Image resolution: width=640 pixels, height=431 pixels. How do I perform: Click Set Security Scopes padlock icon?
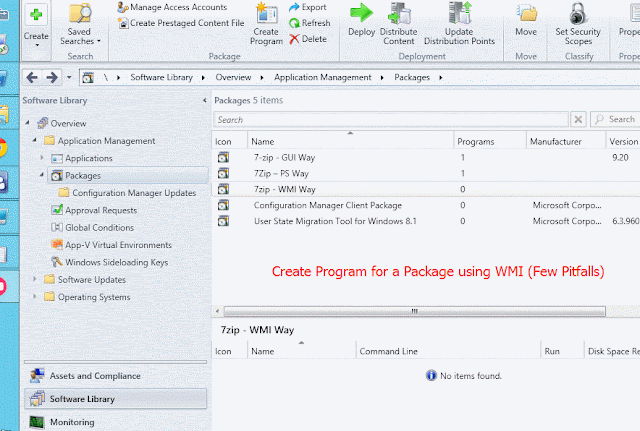[578, 13]
